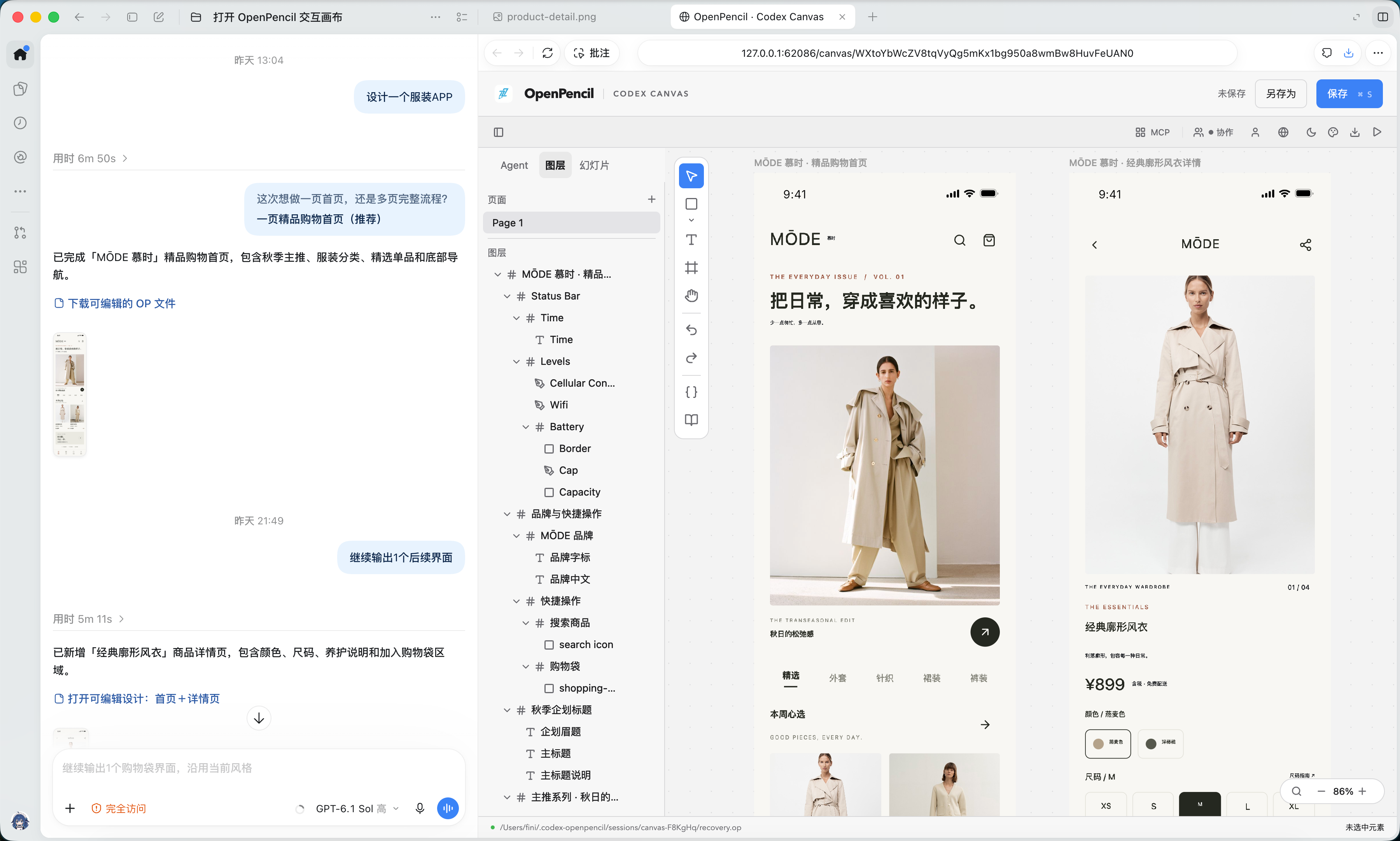Open the MCP option
The width and height of the screenshot is (1400, 841).
coord(1152,132)
